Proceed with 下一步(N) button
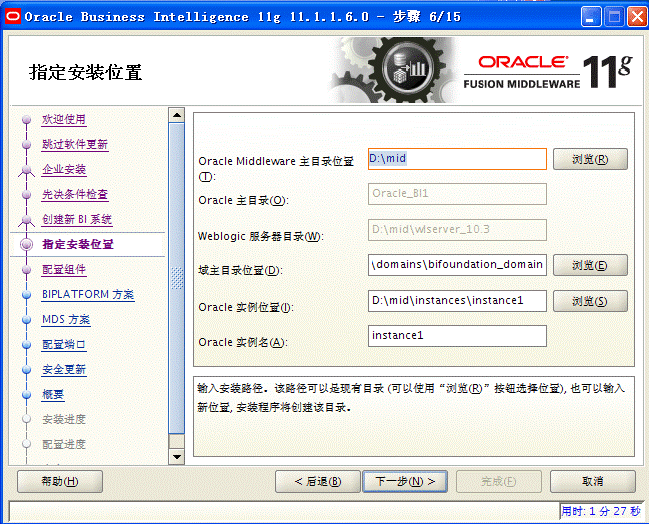 click(405, 481)
